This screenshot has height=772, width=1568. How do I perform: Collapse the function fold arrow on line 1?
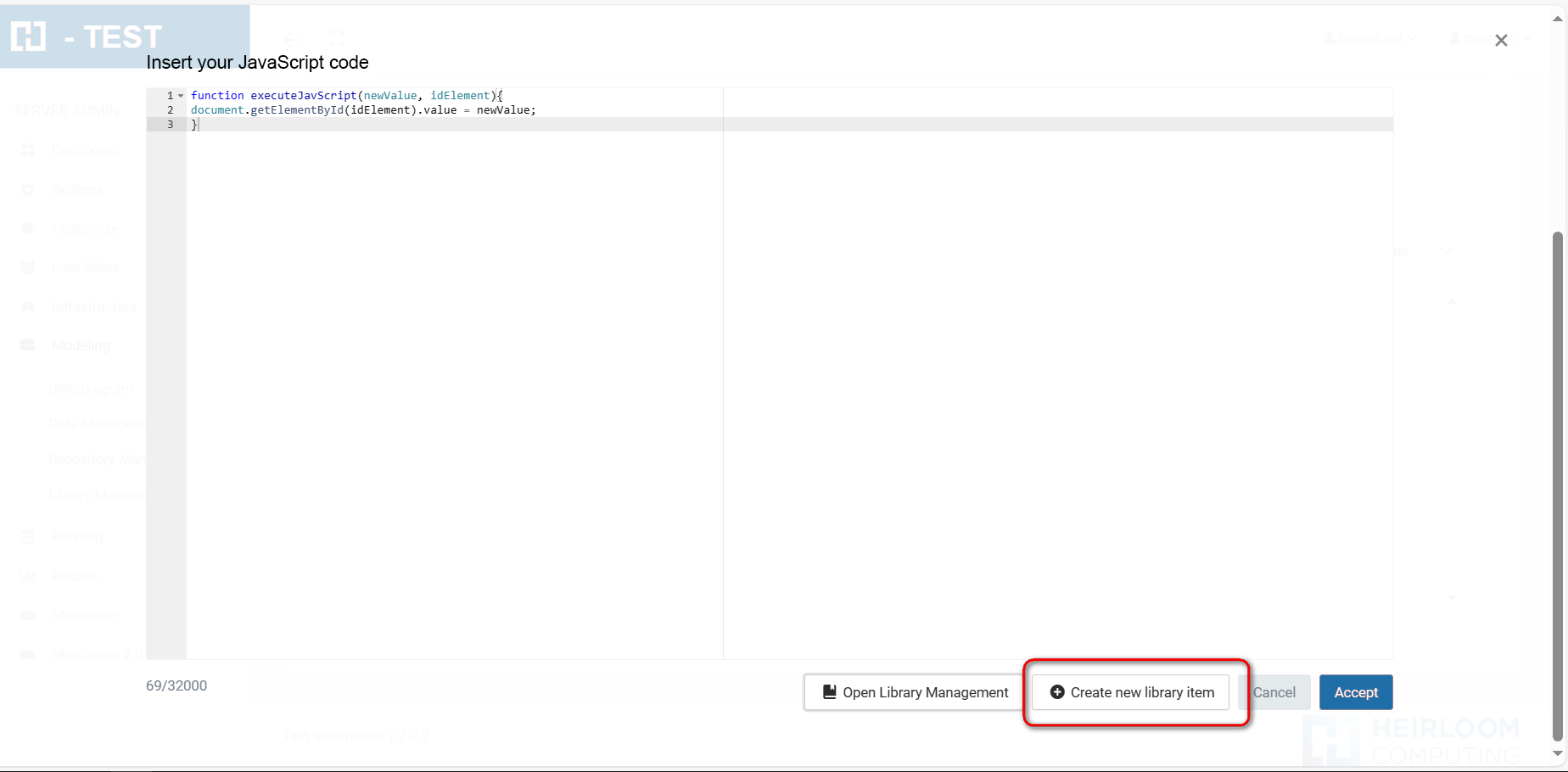click(181, 96)
